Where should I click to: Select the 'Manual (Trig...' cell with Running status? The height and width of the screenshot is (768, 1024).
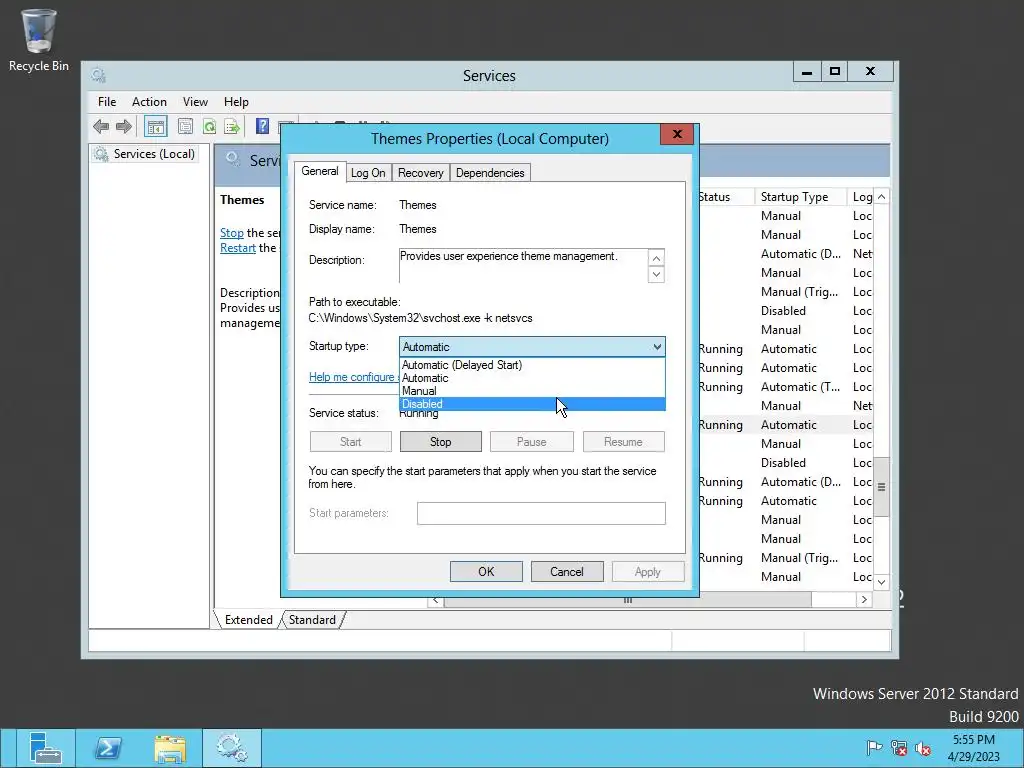(x=799, y=558)
